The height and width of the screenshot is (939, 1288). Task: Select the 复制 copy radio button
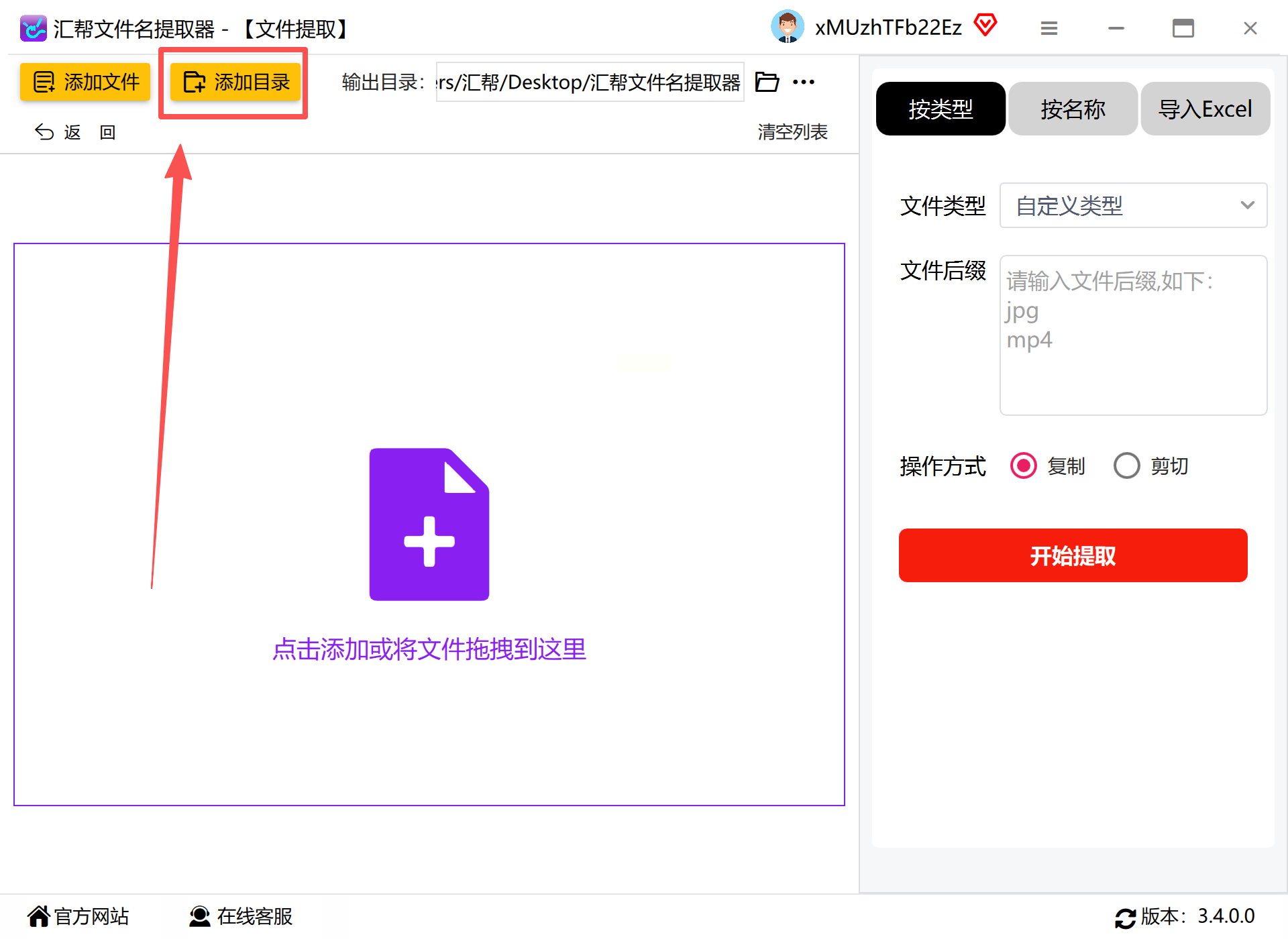pos(1023,465)
